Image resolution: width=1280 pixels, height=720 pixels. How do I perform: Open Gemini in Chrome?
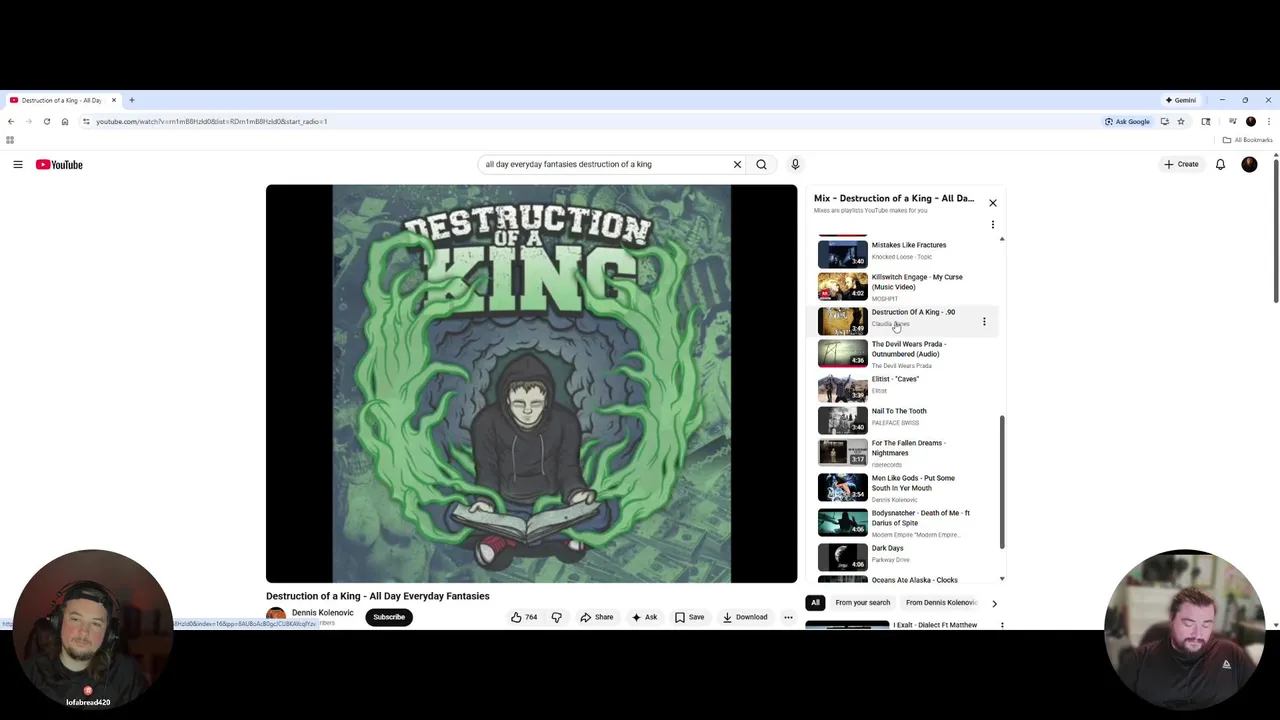[x=1181, y=100]
